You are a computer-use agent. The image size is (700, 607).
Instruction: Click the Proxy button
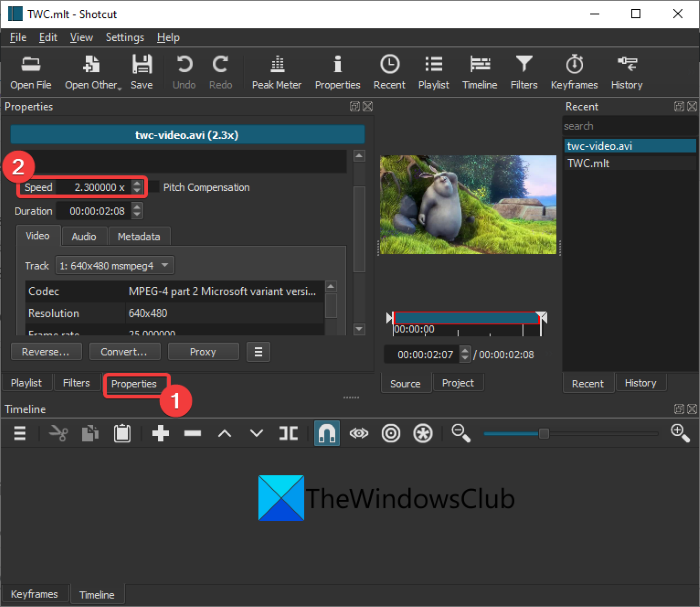pos(203,352)
